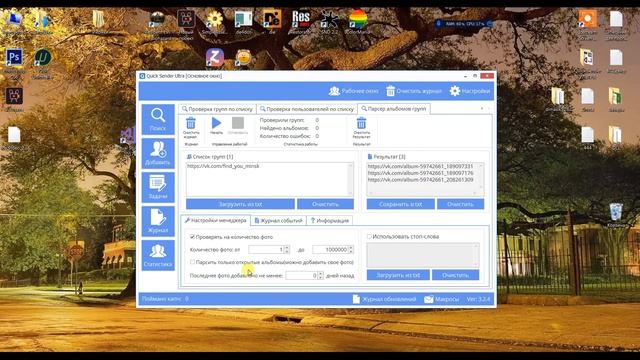The height and width of the screenshot is (360, 640).
Task: Click the Начать play button
Action: (216, 126)
